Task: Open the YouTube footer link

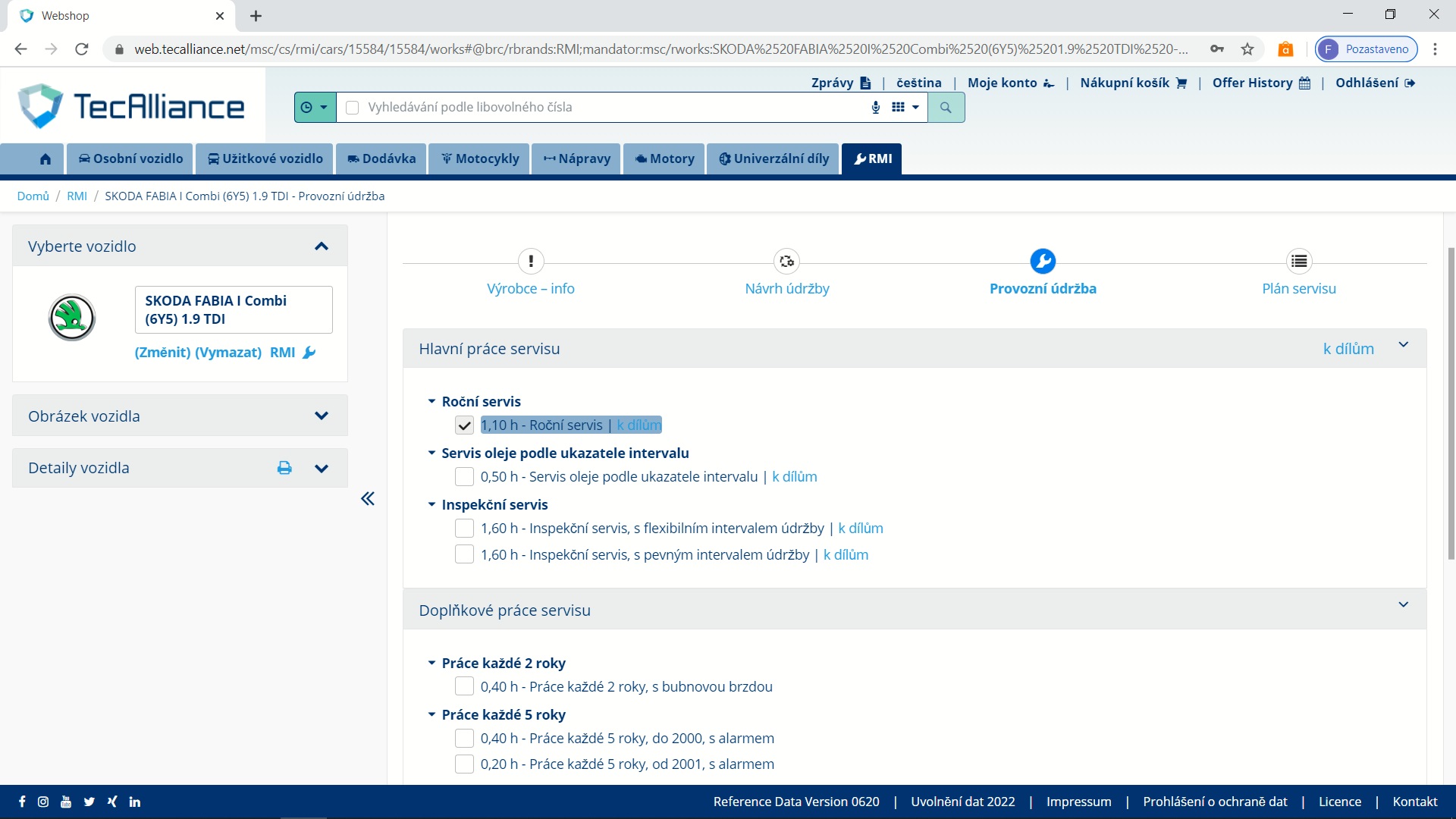Action: click(66, 802)
